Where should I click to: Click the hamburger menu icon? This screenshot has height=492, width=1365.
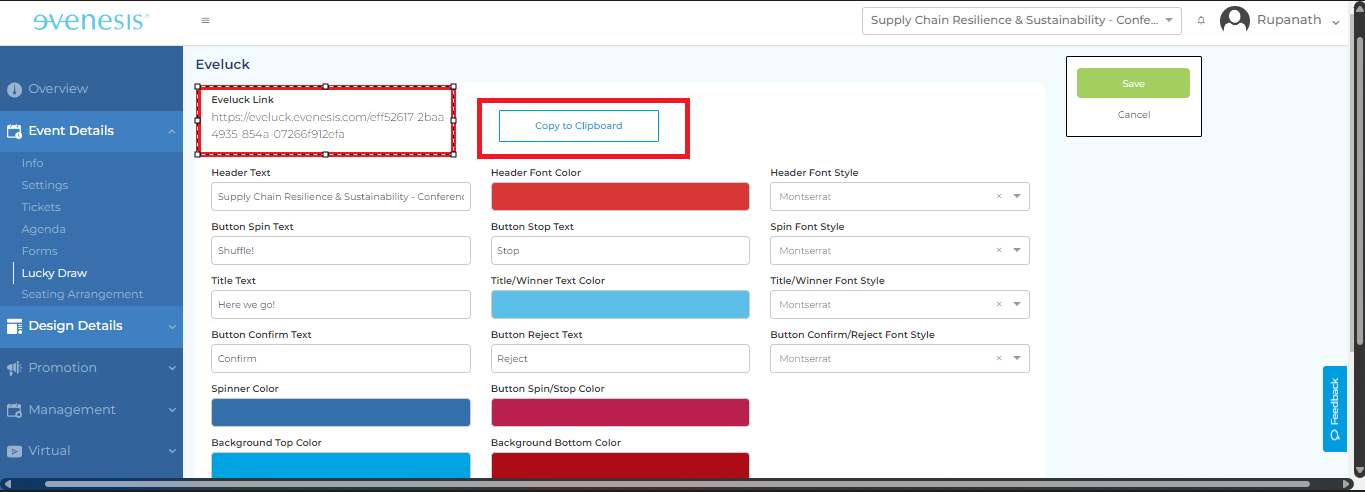205,20
